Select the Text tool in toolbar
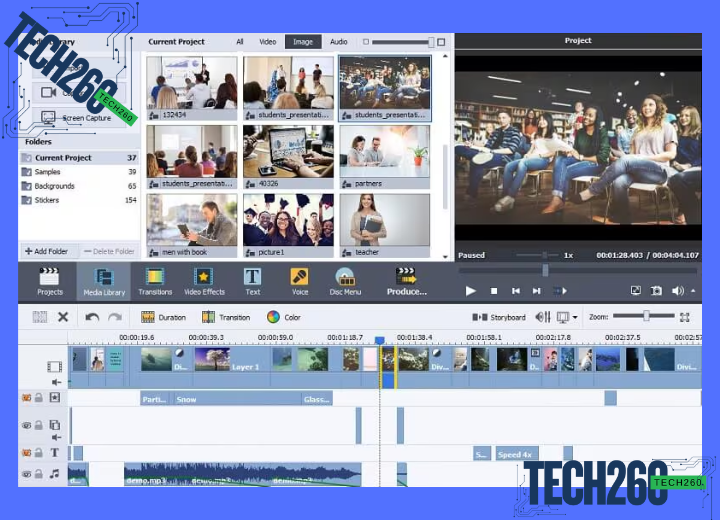 tap(252, 280)
